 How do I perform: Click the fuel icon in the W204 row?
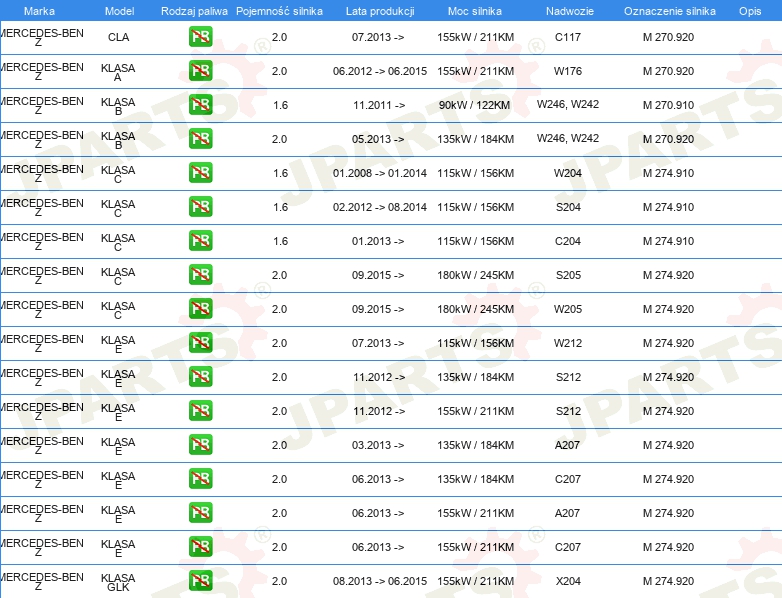(200, 173)
